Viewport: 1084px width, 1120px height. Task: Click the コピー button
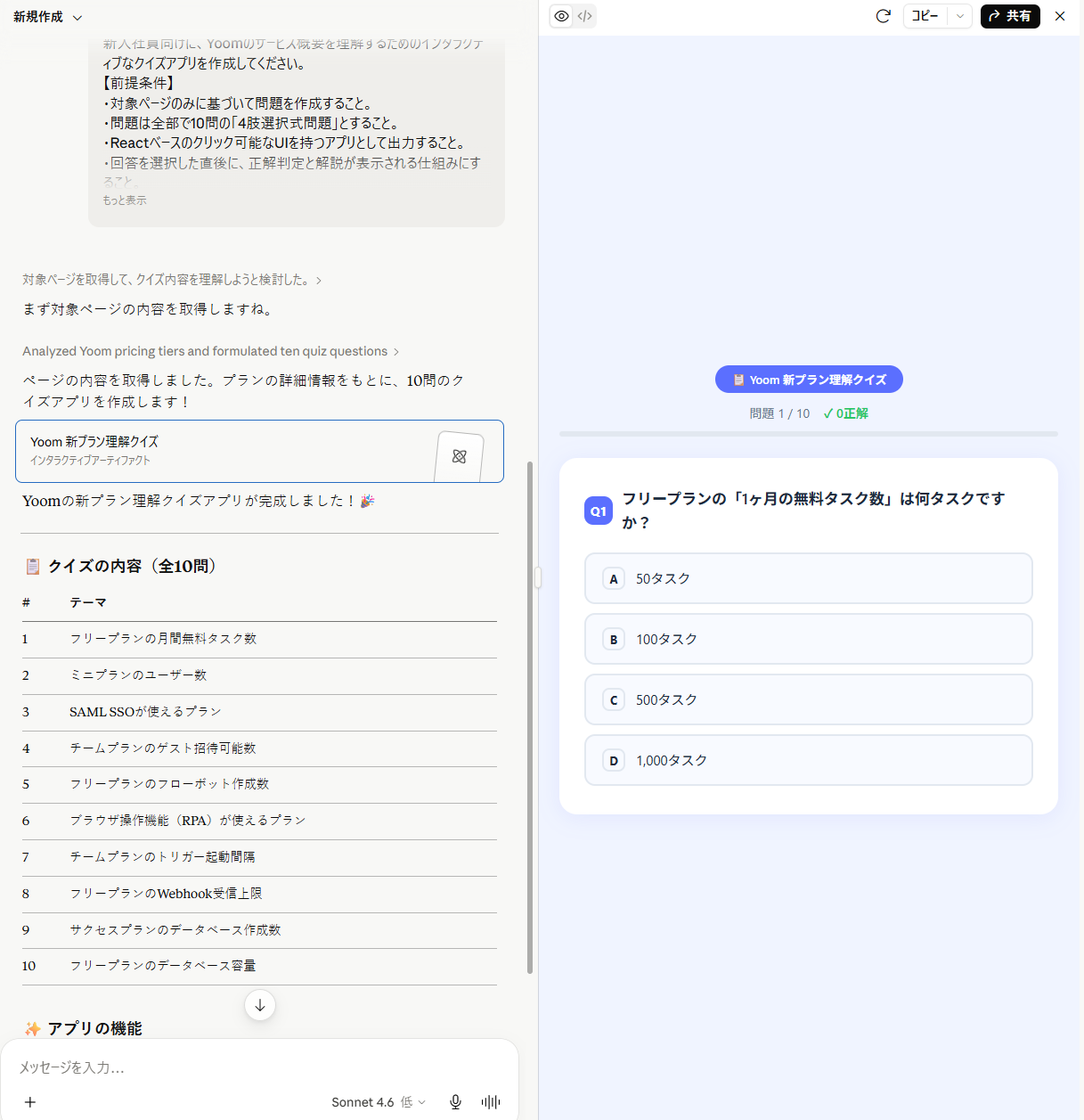(925, 16)
